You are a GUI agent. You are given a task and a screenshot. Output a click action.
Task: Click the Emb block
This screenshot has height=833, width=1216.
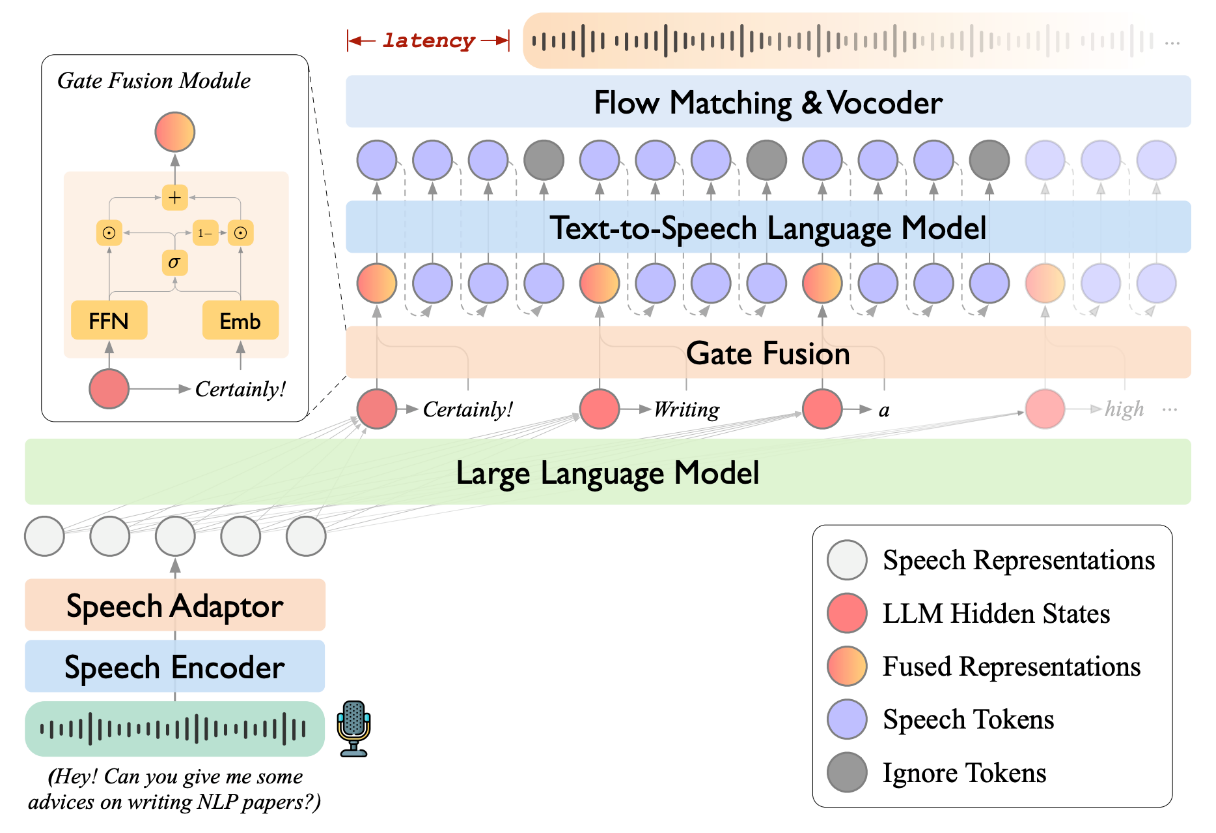click(240, 321)
